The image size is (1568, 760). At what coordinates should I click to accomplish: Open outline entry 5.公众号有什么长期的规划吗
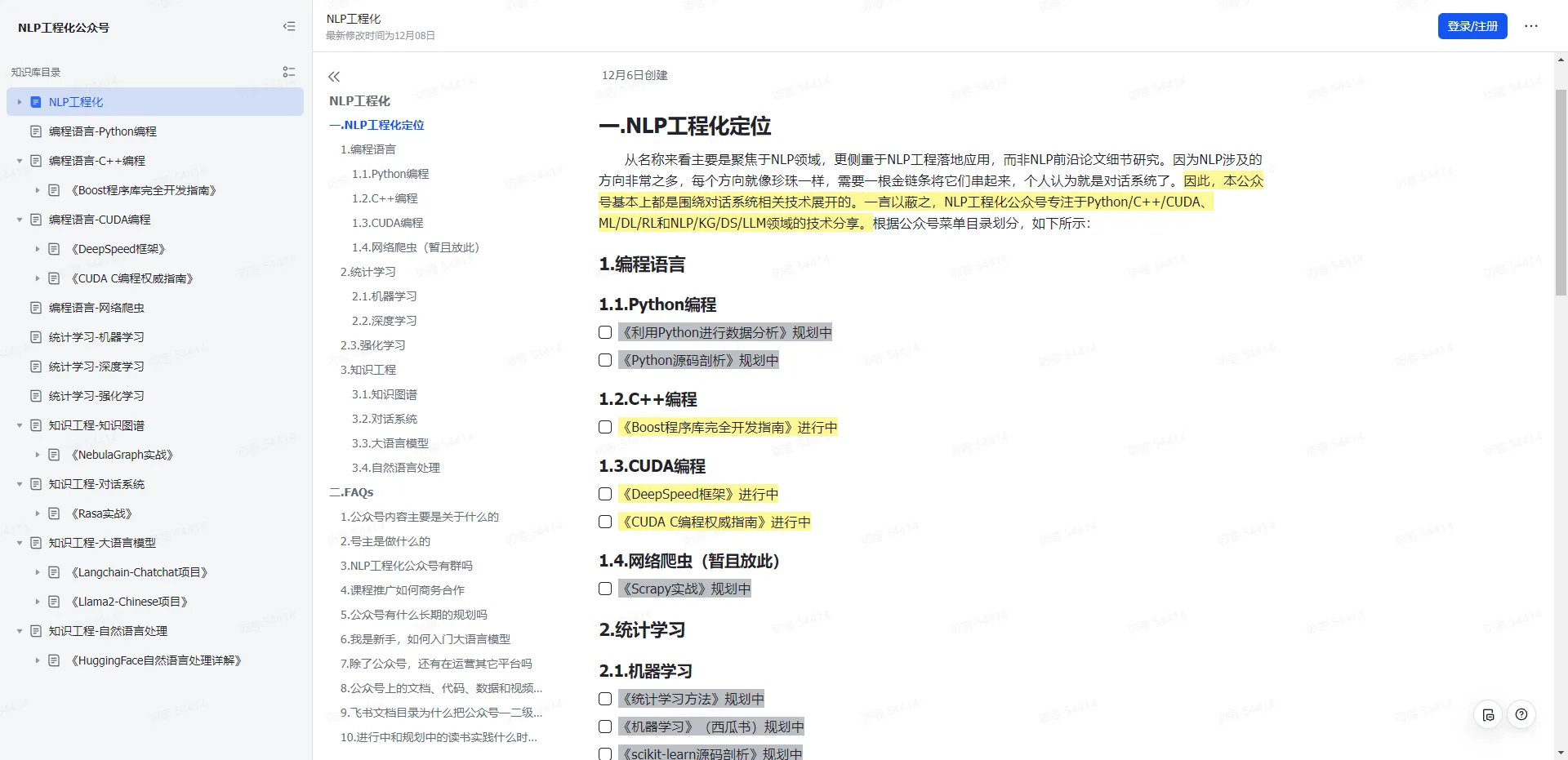pyautogui.click(x=414, y=615)
